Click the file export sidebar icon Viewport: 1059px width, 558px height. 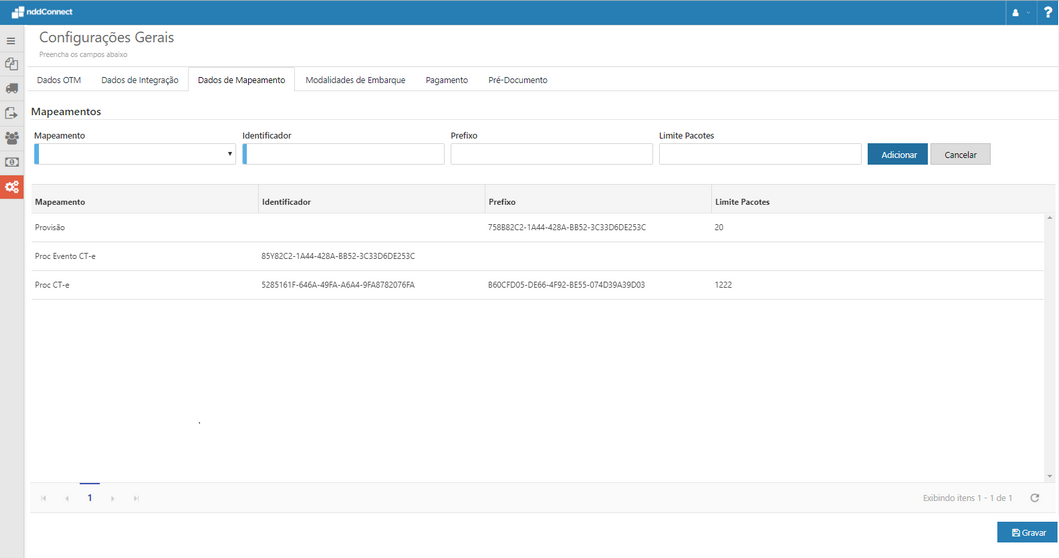click(12, 113)
